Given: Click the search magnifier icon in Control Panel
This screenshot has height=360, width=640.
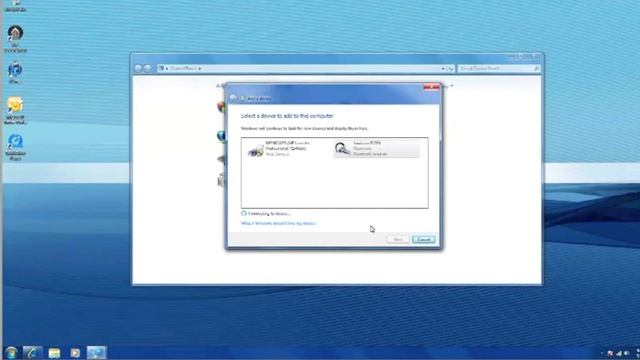Looking at the screenshot, I should [536, 69].
